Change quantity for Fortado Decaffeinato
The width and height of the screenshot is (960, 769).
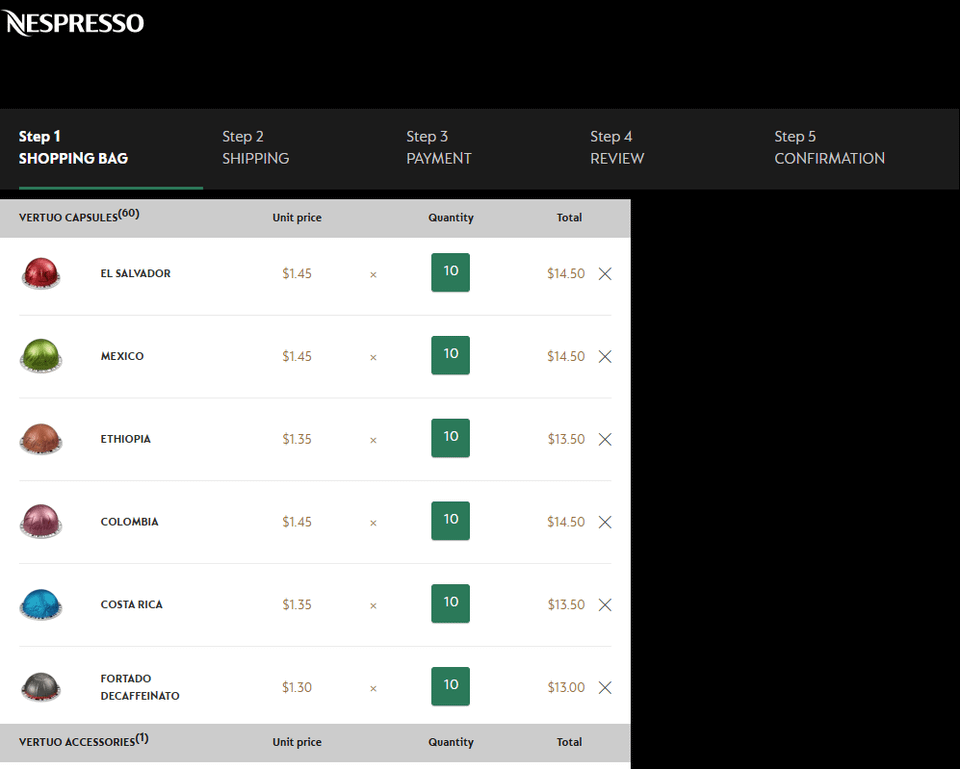(451, 686)
